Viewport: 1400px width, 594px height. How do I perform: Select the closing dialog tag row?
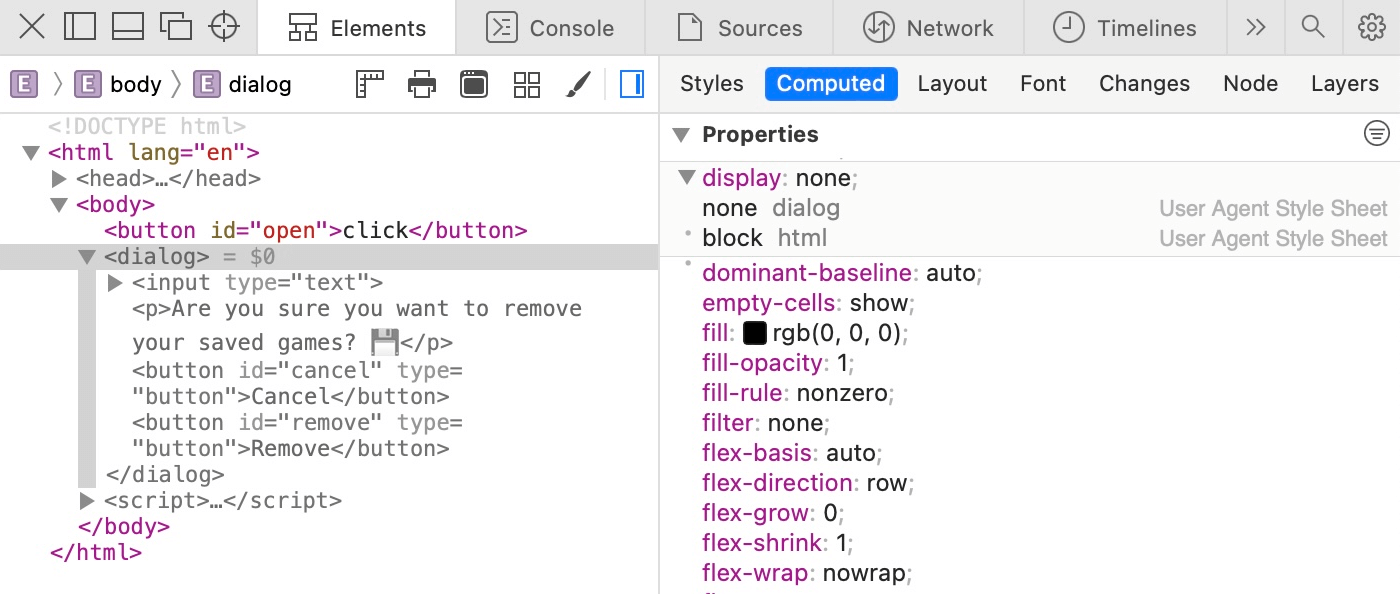164,474
